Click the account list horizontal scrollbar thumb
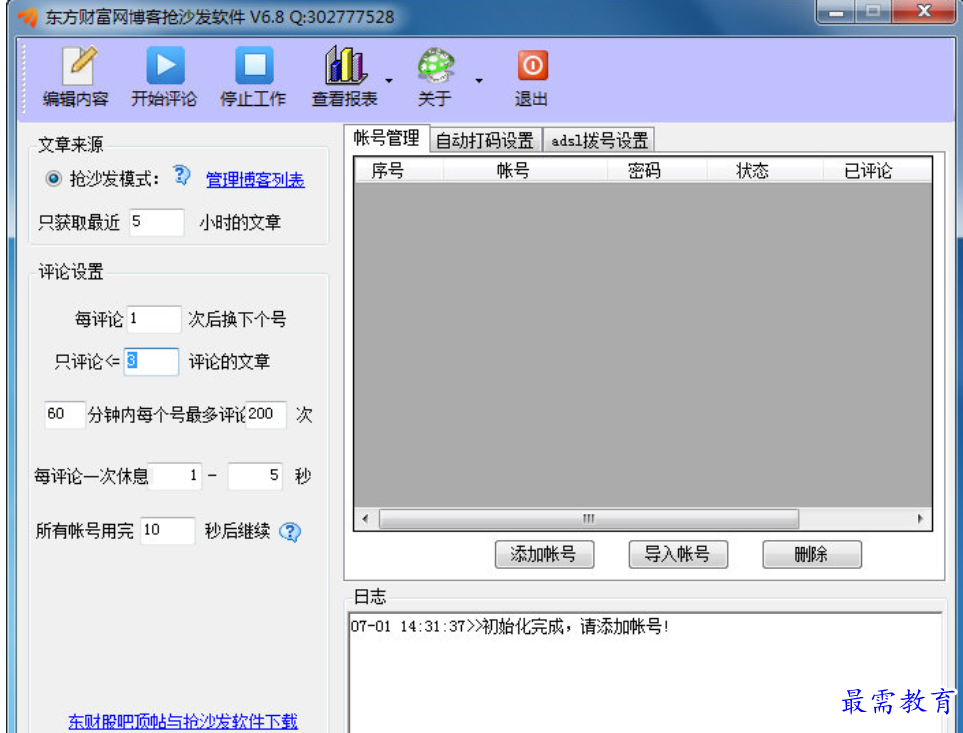 point(589,519)
